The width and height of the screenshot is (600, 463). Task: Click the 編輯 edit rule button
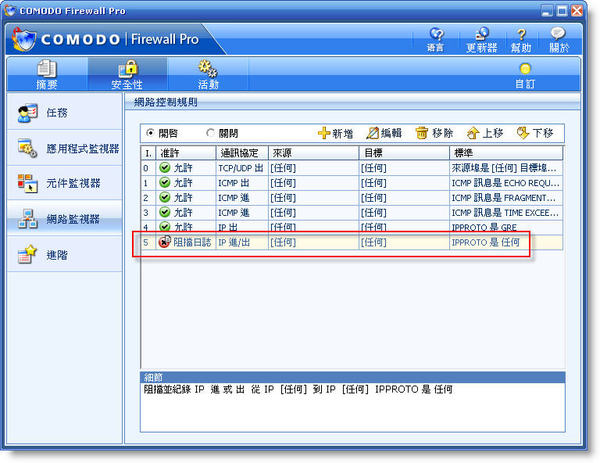384,133
